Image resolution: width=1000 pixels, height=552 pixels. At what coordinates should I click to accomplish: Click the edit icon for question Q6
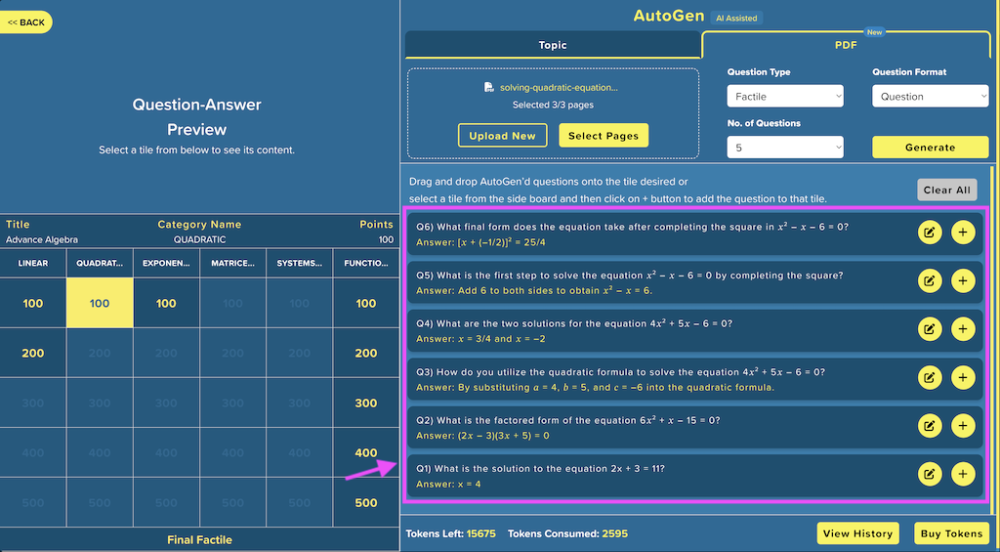[929, 233]
